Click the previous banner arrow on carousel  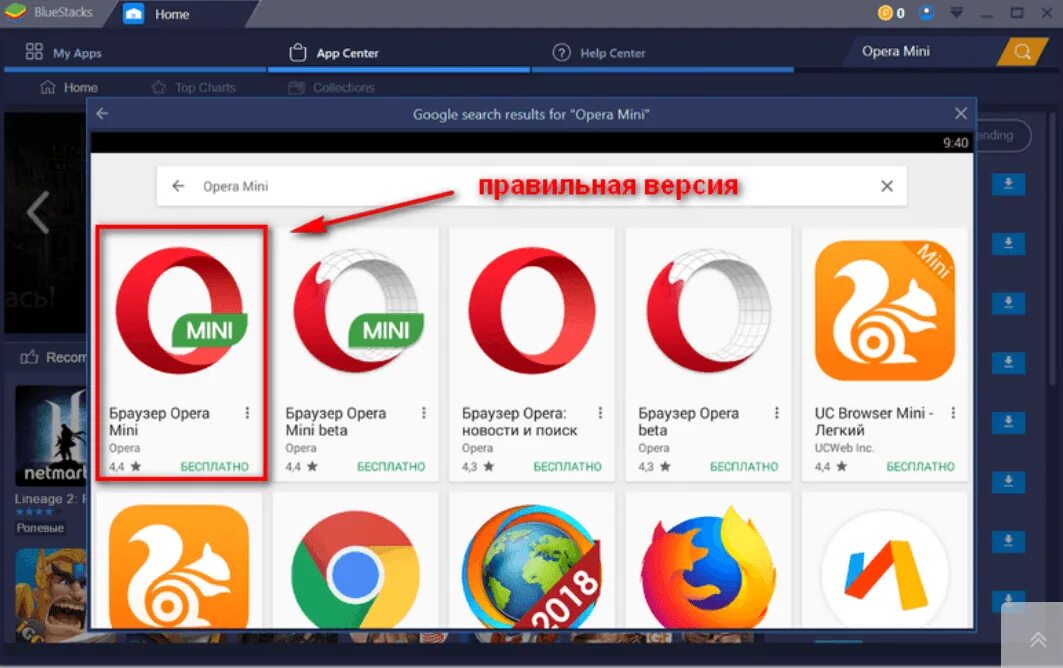[38, 213]
